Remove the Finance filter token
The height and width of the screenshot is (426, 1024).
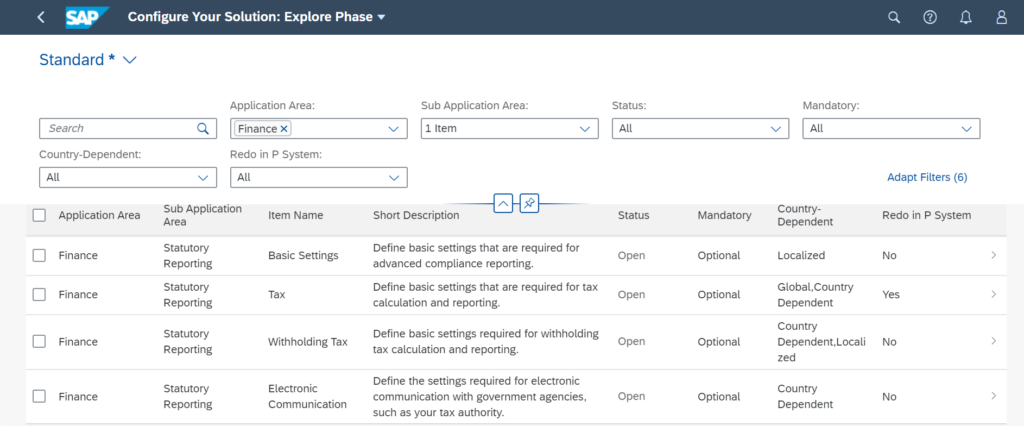283,129
